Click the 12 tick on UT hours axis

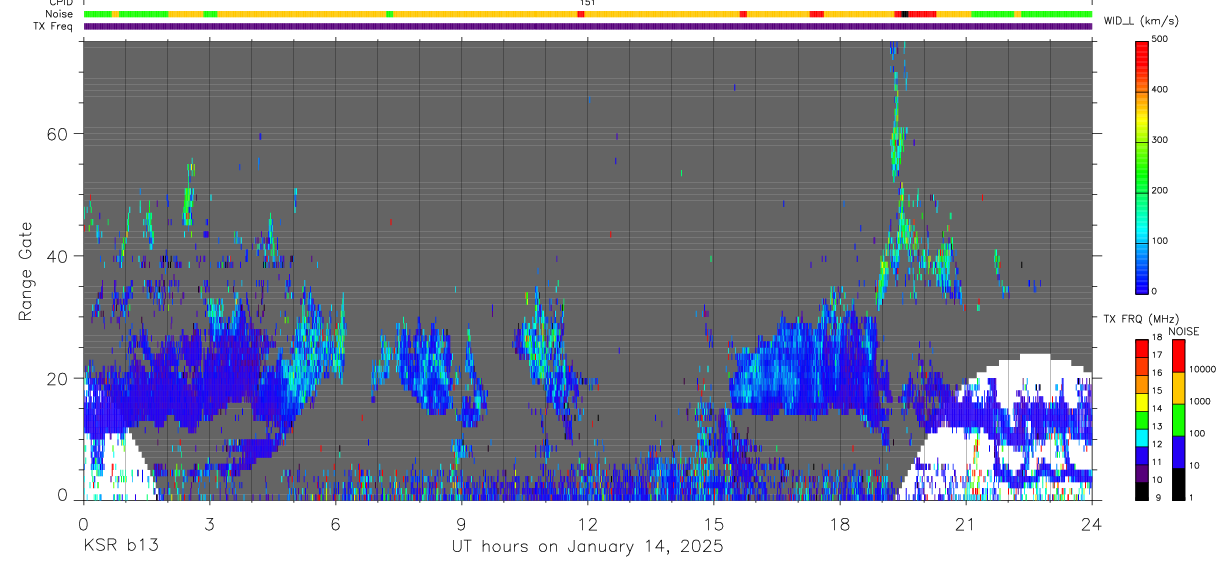[x=587, y=524]
